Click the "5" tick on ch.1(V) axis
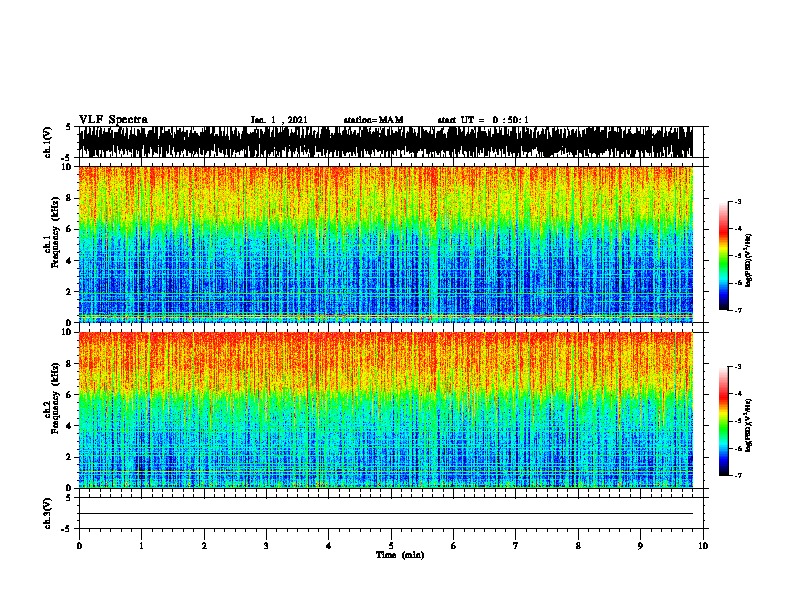 tap(68, 127)
